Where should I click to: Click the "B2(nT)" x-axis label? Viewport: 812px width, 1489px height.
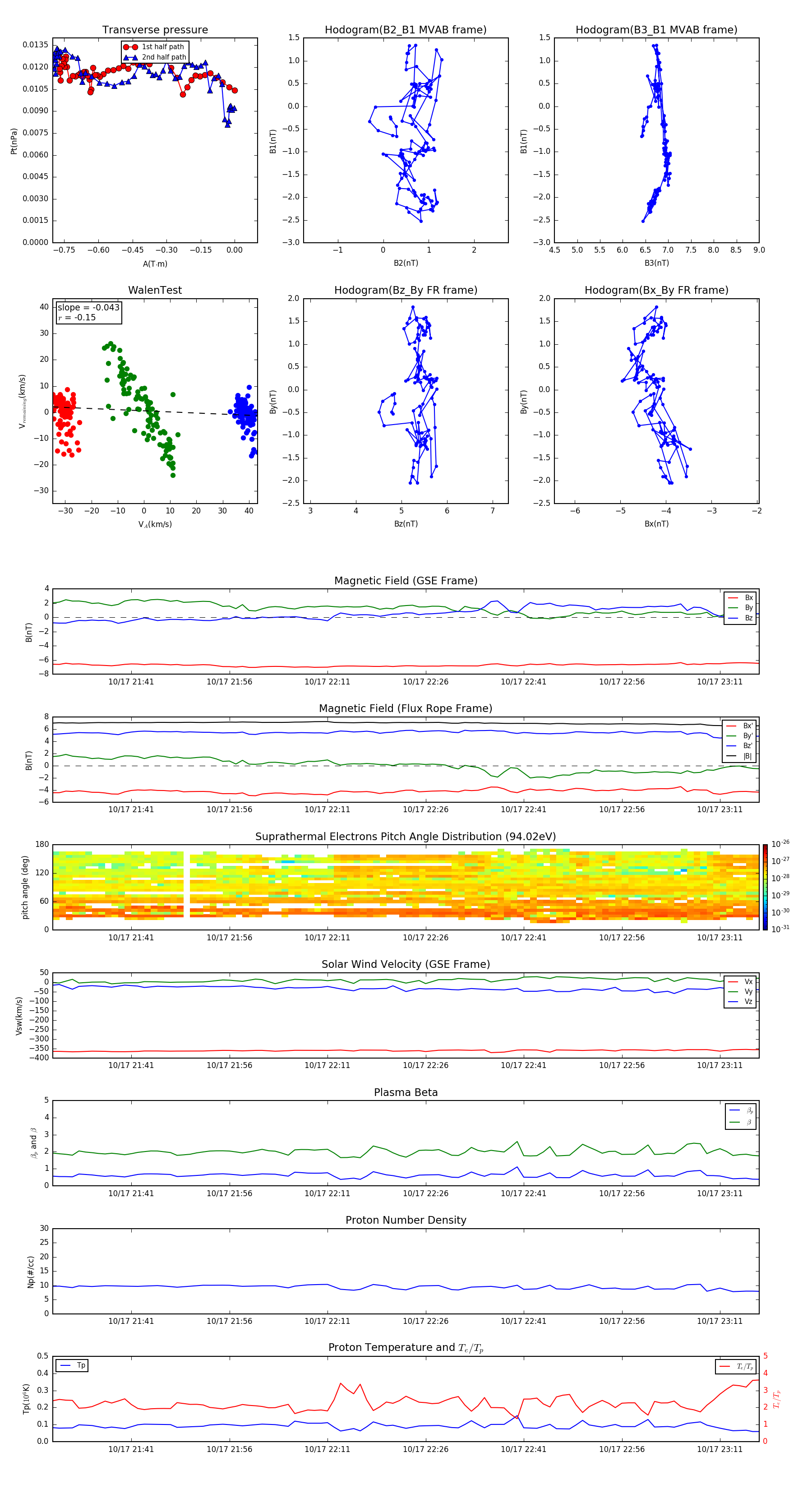pos(406,263)
